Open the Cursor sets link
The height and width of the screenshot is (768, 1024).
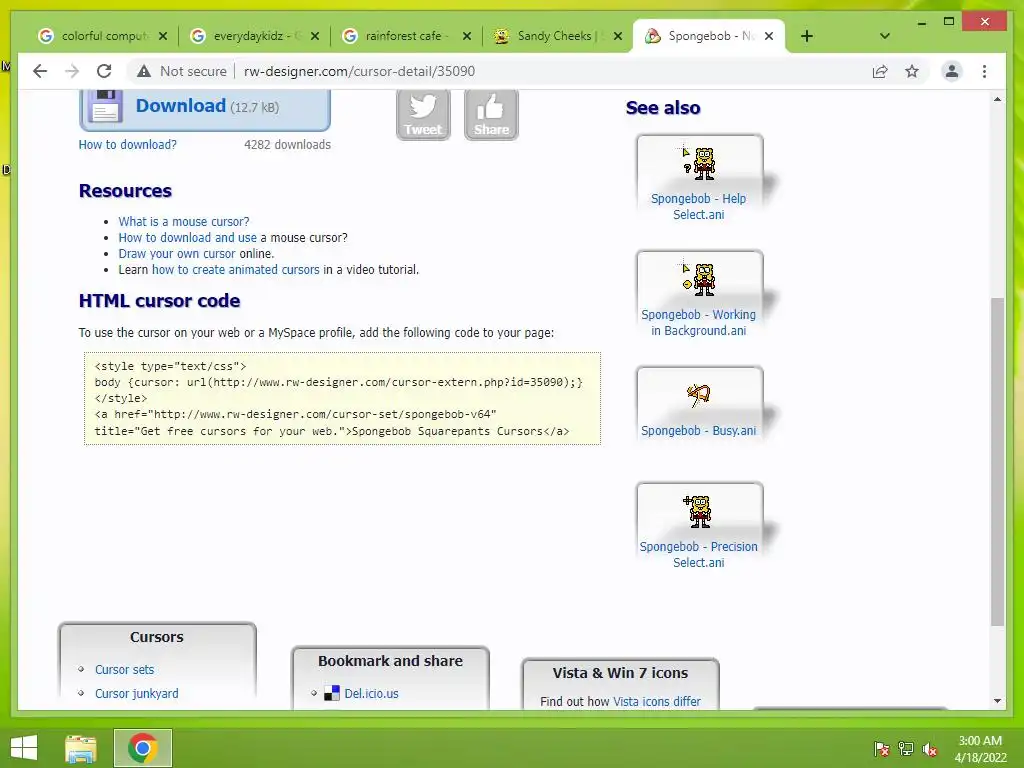(124, 669)
